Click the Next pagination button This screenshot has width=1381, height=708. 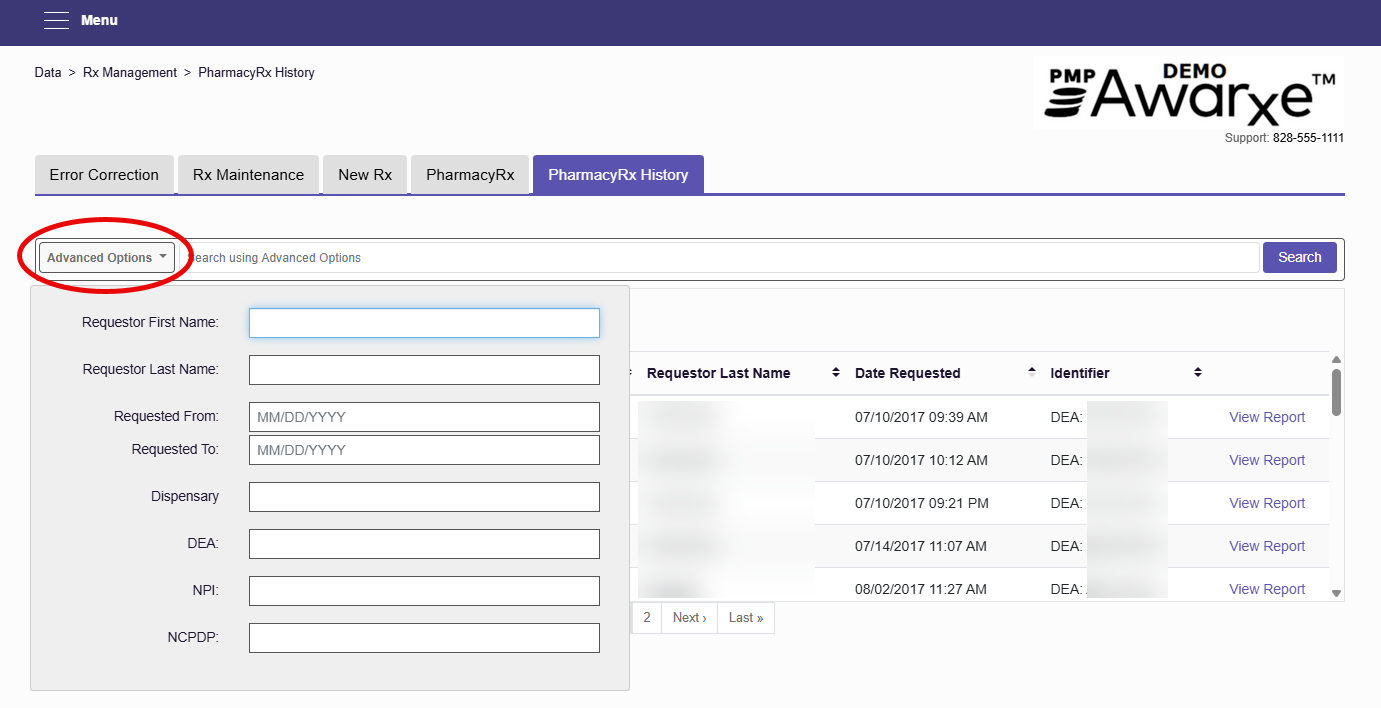(x=690, y=618)
